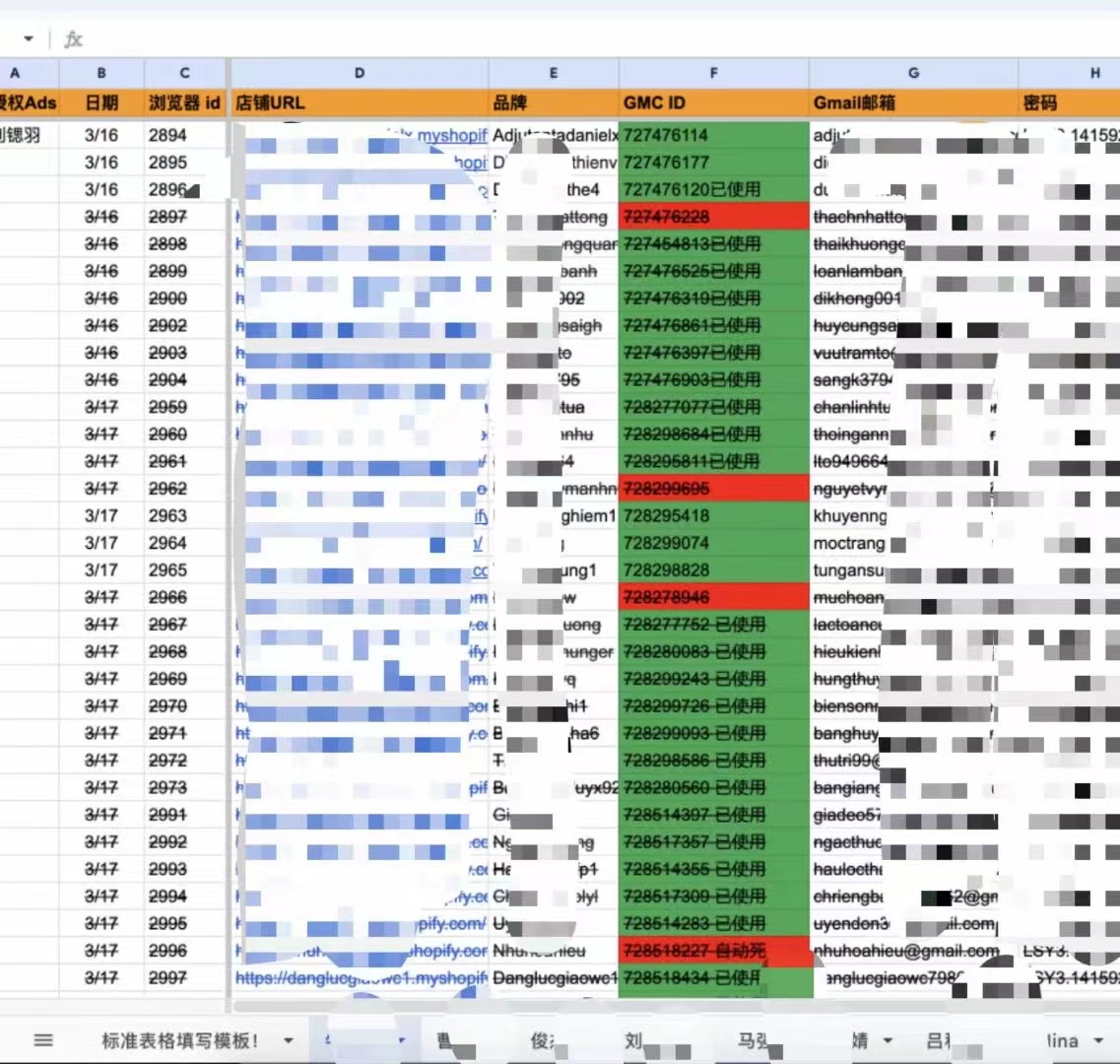Image resolution: width=1120 pixels, height=1064 pixels.
Task: Select red cell with GMC ID 727476228
Action: [713, 217]
